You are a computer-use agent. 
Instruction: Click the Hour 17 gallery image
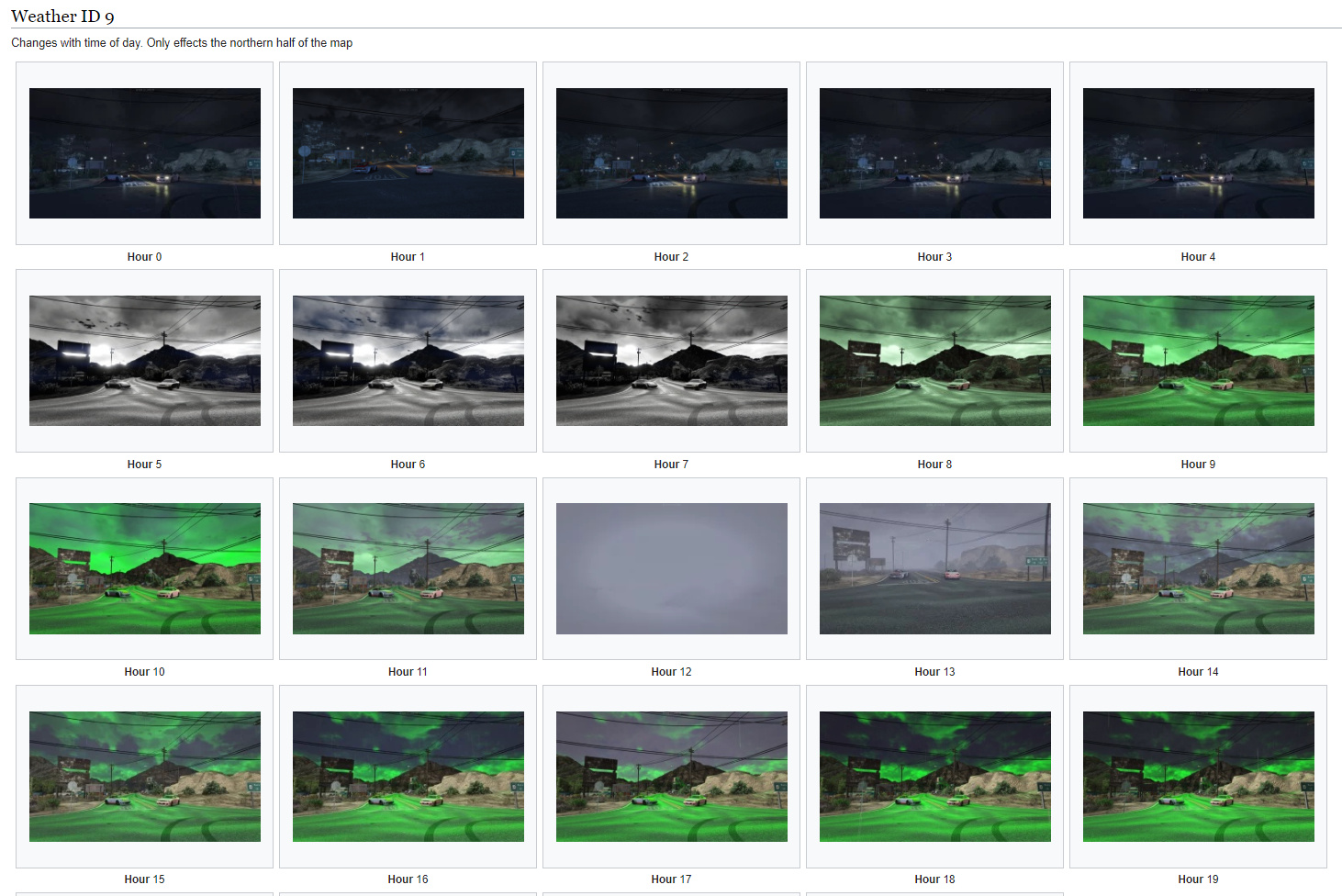672,777
